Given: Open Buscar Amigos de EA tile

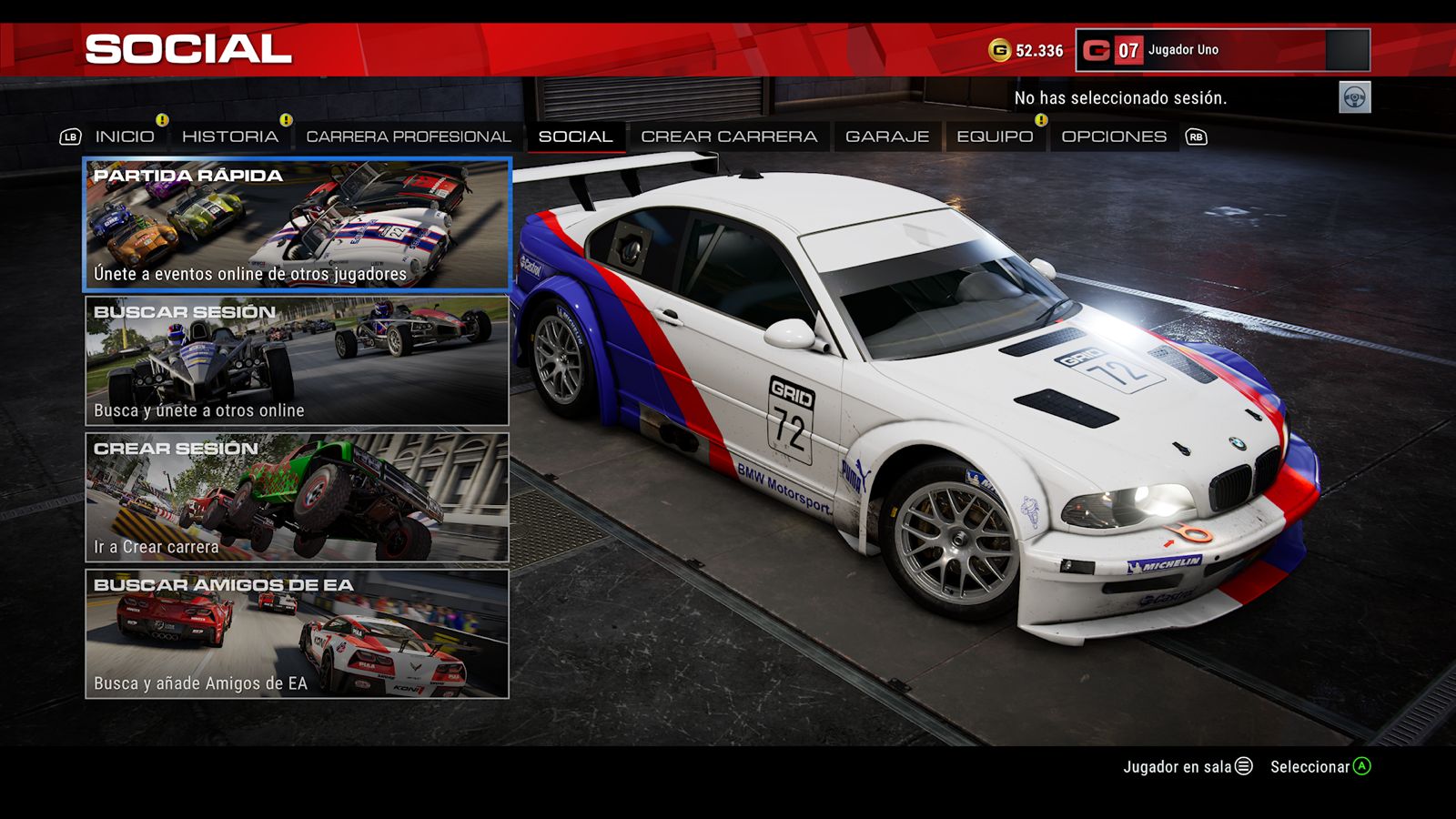Looking at the screenshot, I should [x=297, y=633].
